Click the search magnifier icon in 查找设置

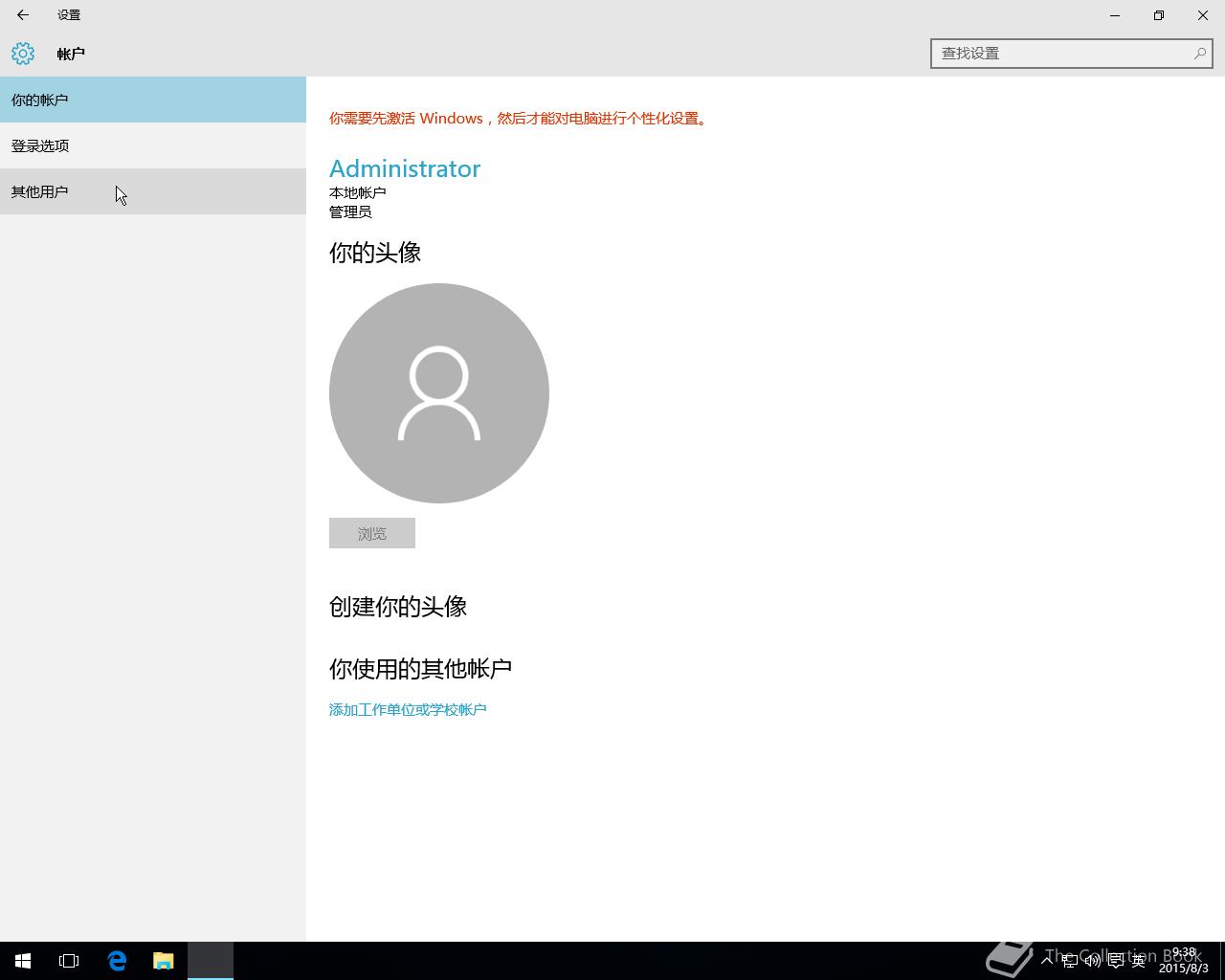[1199, 54]
